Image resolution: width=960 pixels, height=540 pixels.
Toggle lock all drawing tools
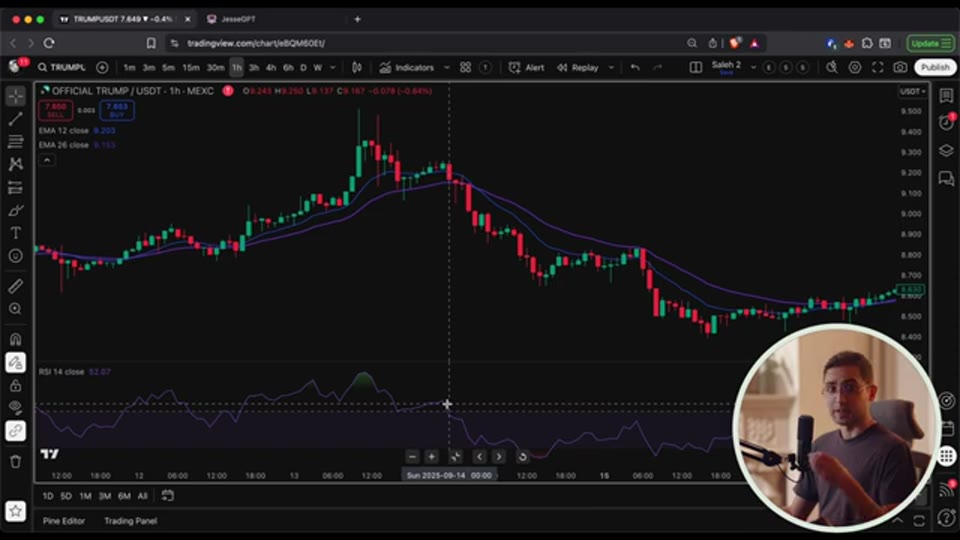tap(16, 385)
